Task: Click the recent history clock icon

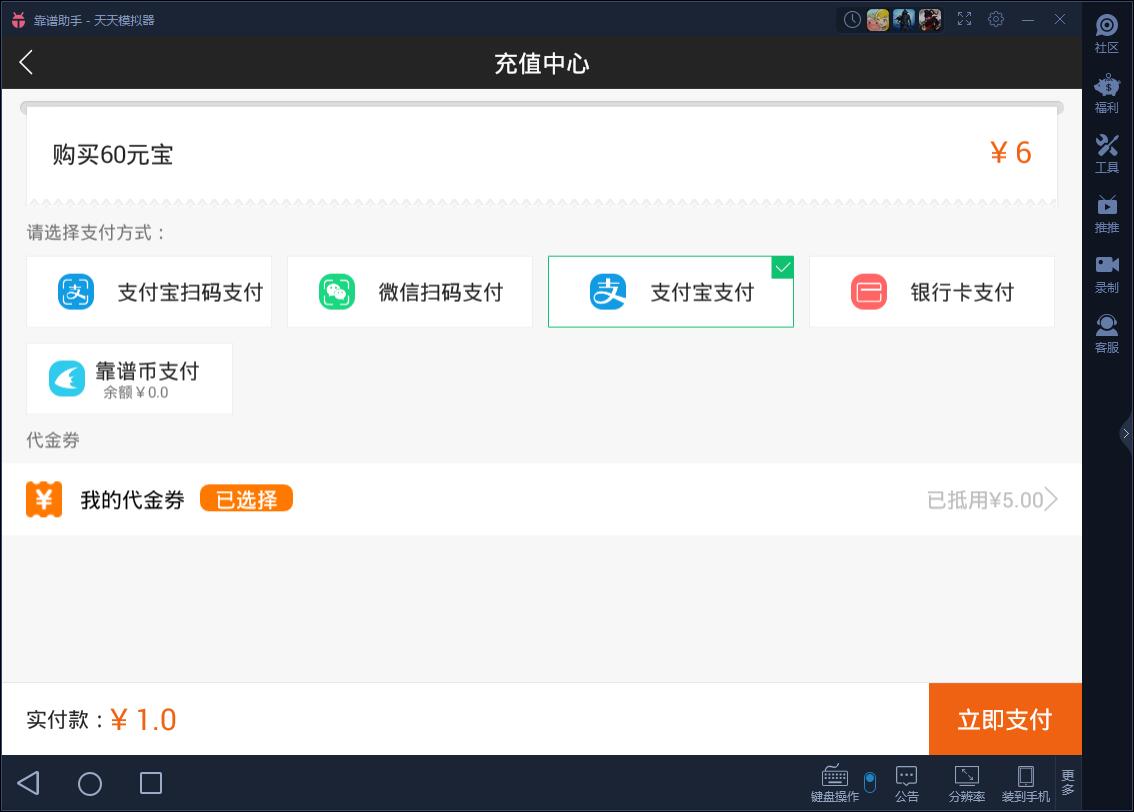Action: point(852,20)
